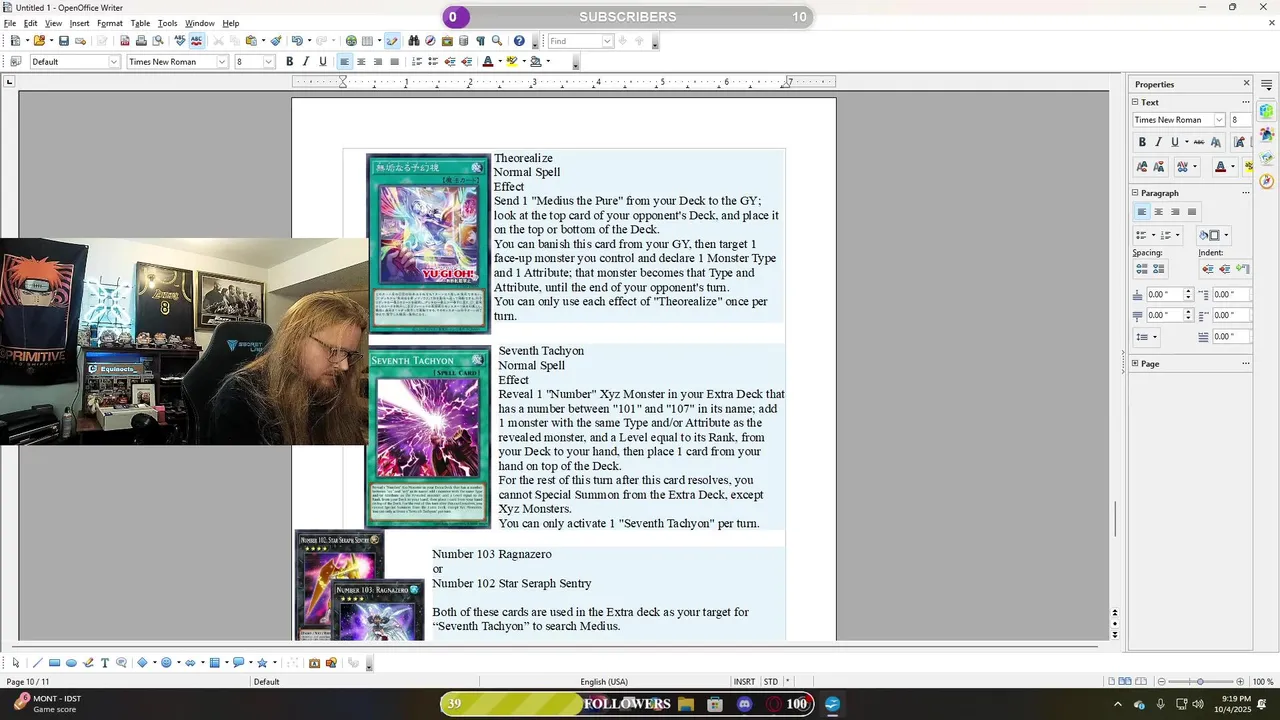Click the Underline icon in the formatting toolbar

coord(322,62)
